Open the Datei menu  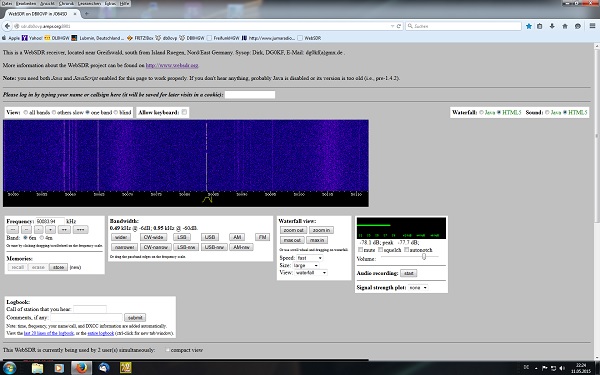[x=7, y=3]
